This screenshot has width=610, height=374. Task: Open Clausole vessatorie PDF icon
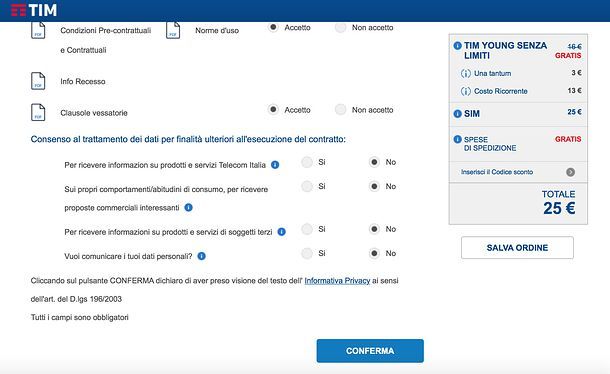pos(38,112)
